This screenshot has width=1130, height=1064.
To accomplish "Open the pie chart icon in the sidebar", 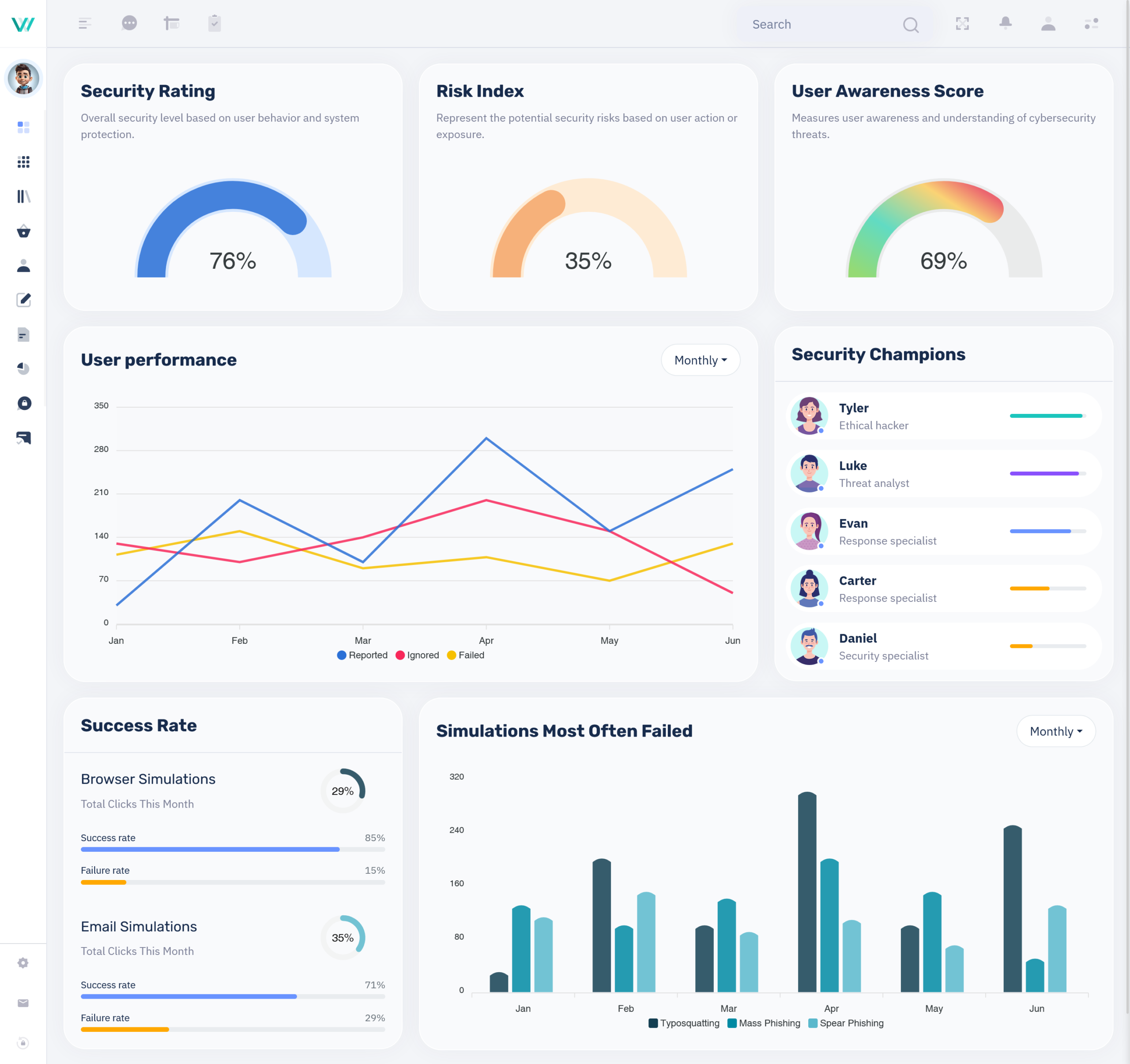I will [23, 369].
